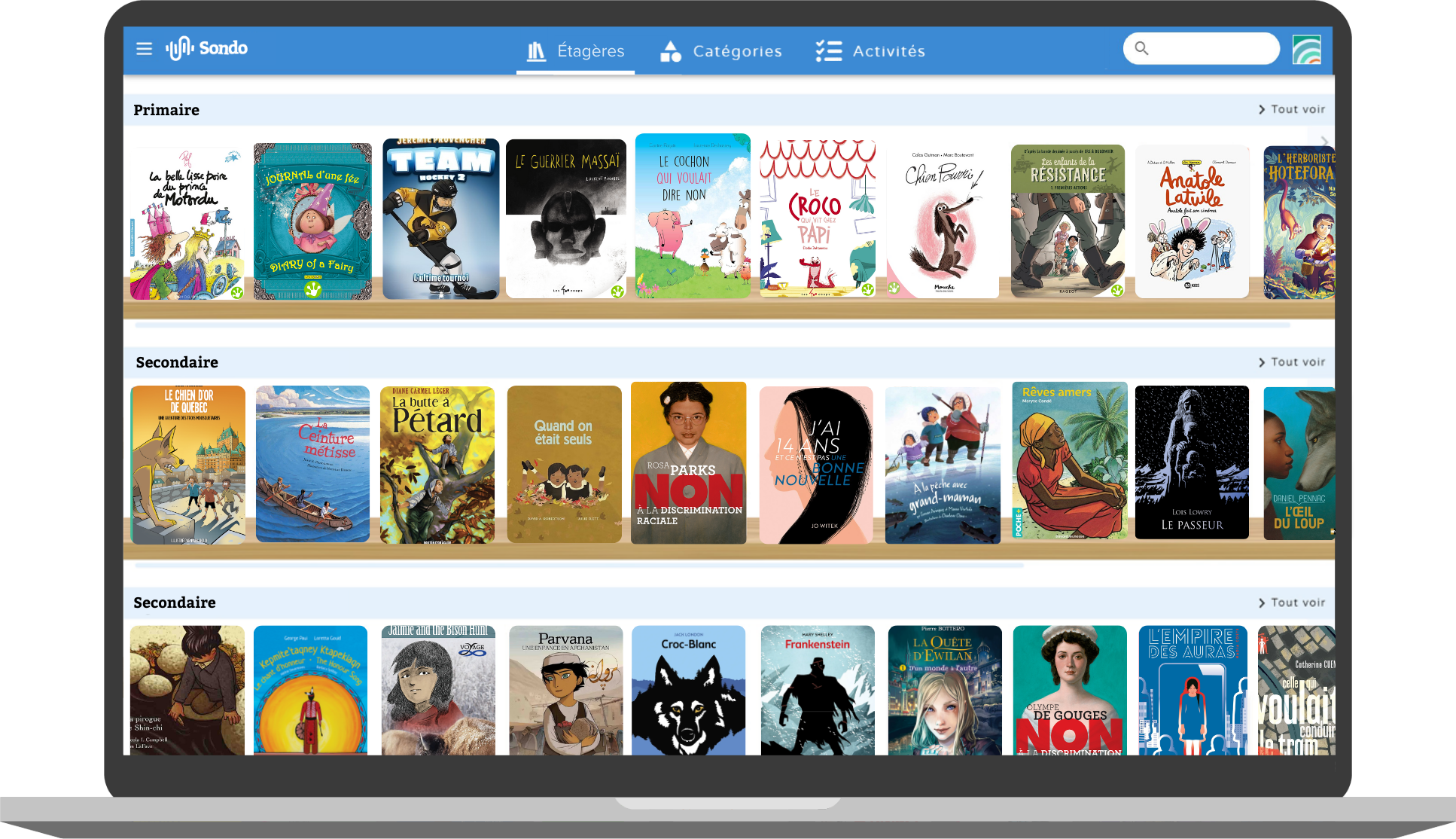Open the user profile avatar
This screenshot has width=1456, height=839.
pos(1306,49)
